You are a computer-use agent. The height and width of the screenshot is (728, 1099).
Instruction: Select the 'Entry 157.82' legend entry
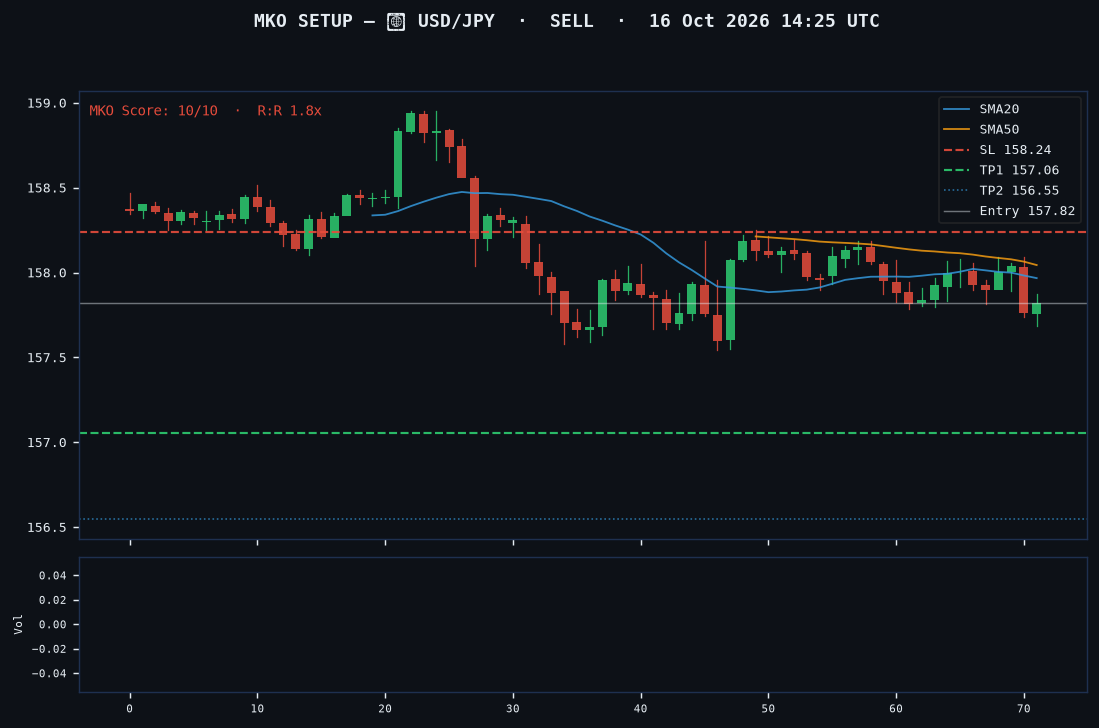click(x=1009, y=211)
